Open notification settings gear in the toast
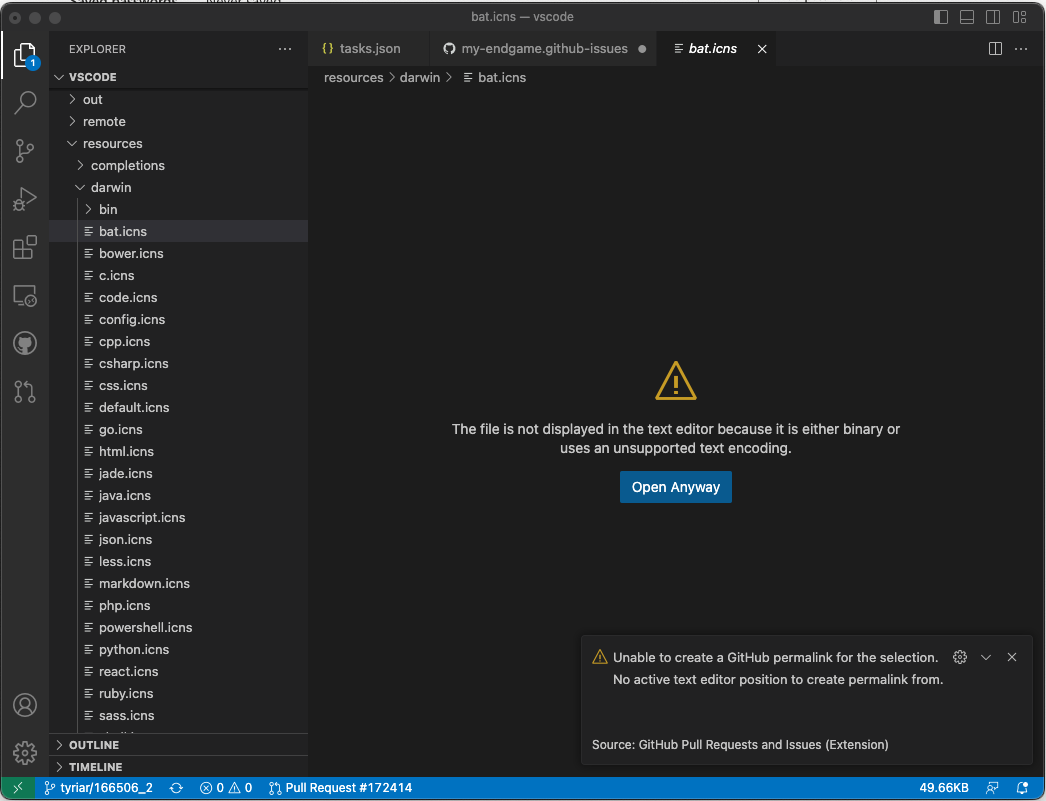The width and height of the screenshot is (1046, 801). pyautogui.click(x=960, y=657)
